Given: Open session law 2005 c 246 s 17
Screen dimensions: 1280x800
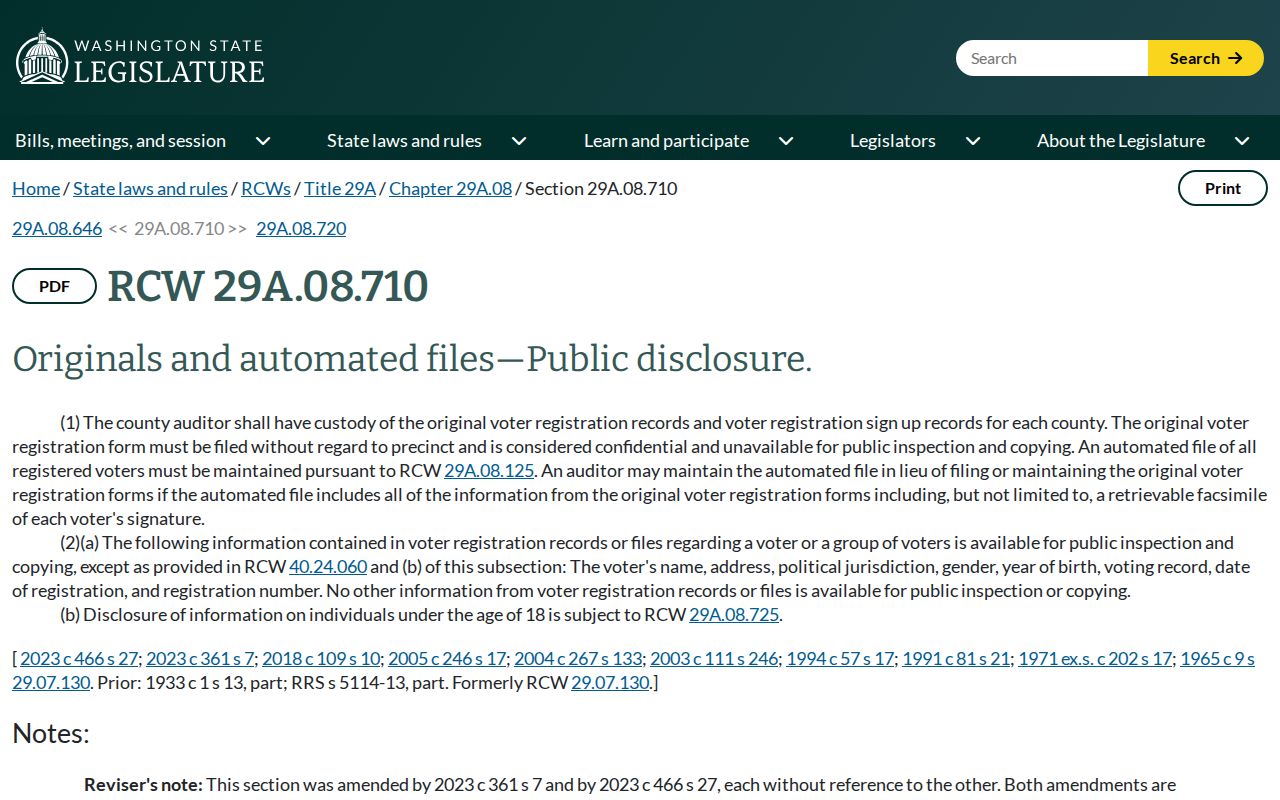Looking at the screenshot, I should [447, 658].
